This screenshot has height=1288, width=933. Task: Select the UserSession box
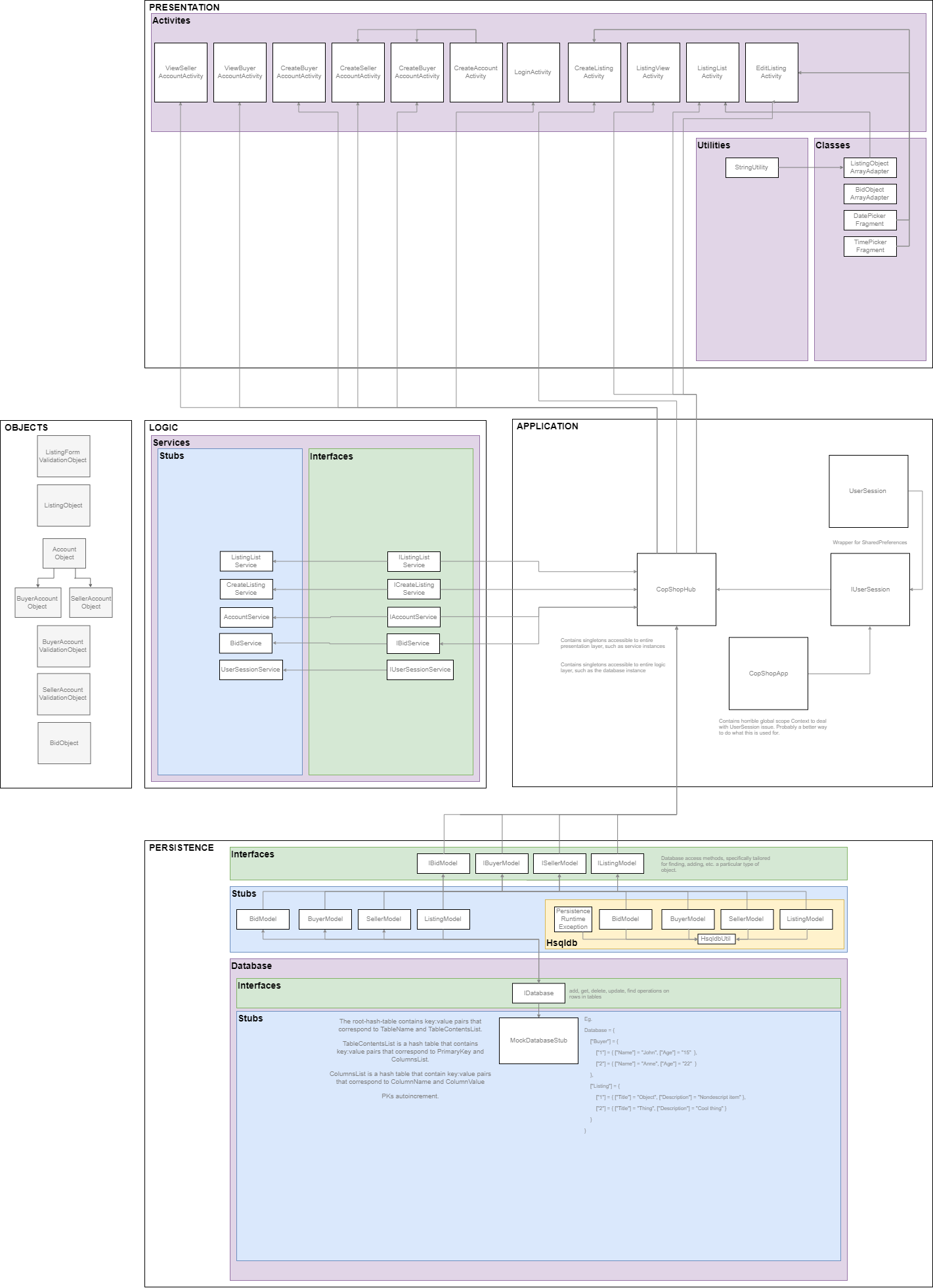869,491
